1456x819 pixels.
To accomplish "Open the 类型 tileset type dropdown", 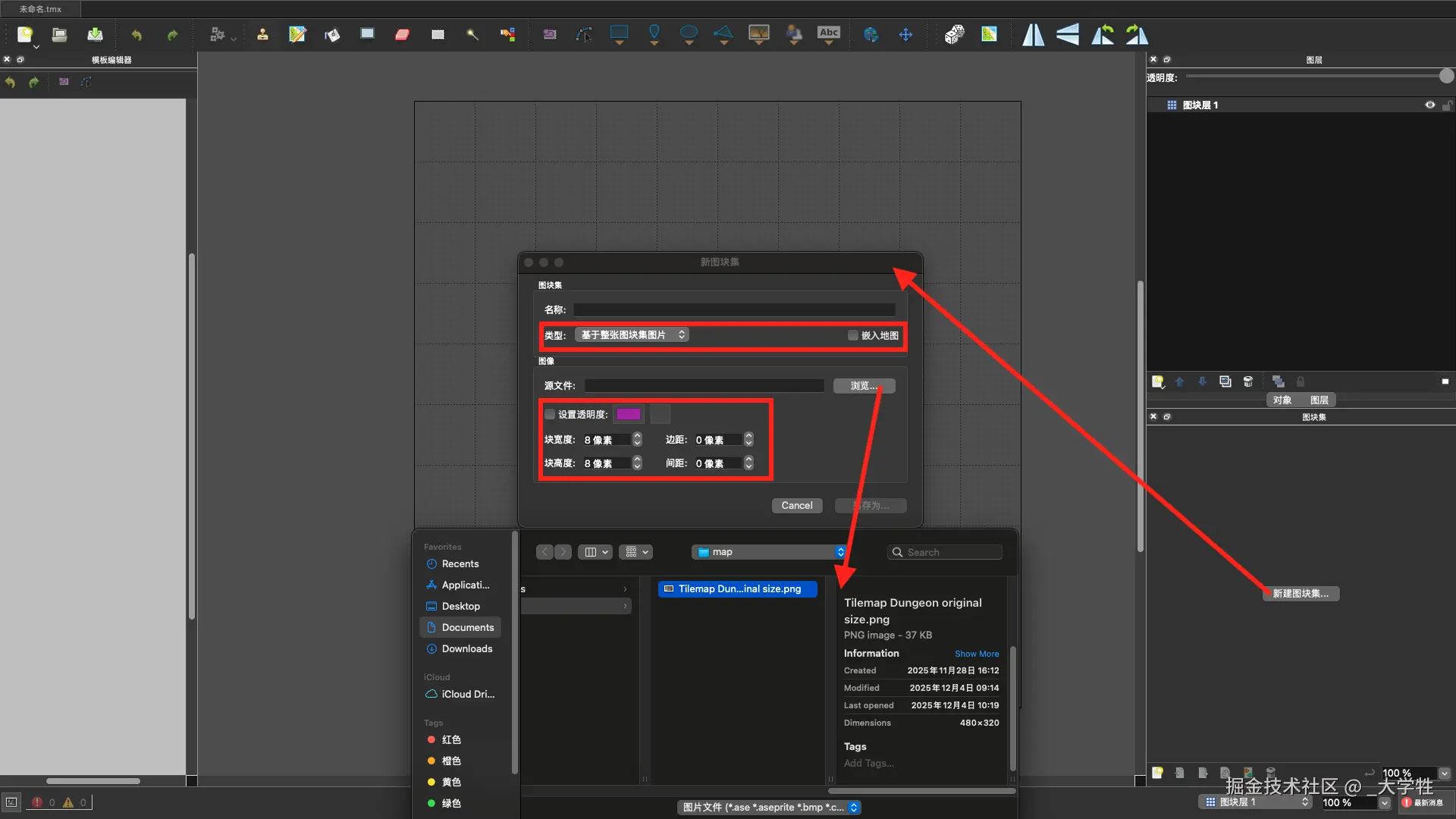I will pos(632,335).
